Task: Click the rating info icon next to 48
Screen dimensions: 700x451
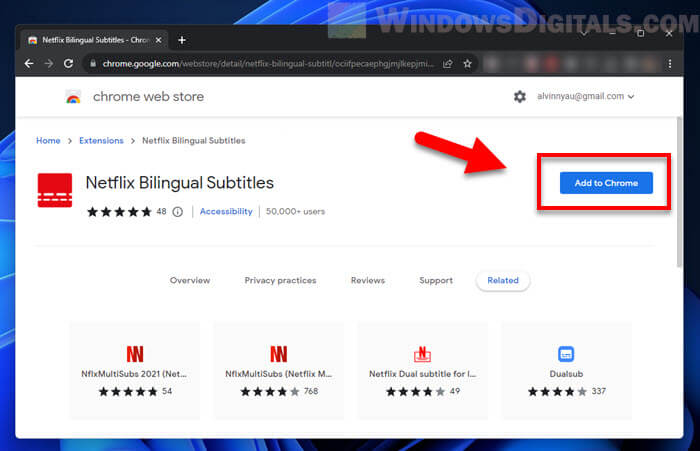Action: point(178,212)
